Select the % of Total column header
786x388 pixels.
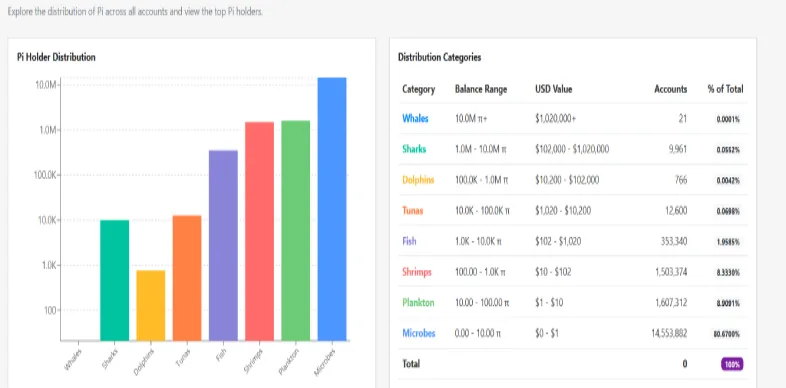tap(725, 89)
